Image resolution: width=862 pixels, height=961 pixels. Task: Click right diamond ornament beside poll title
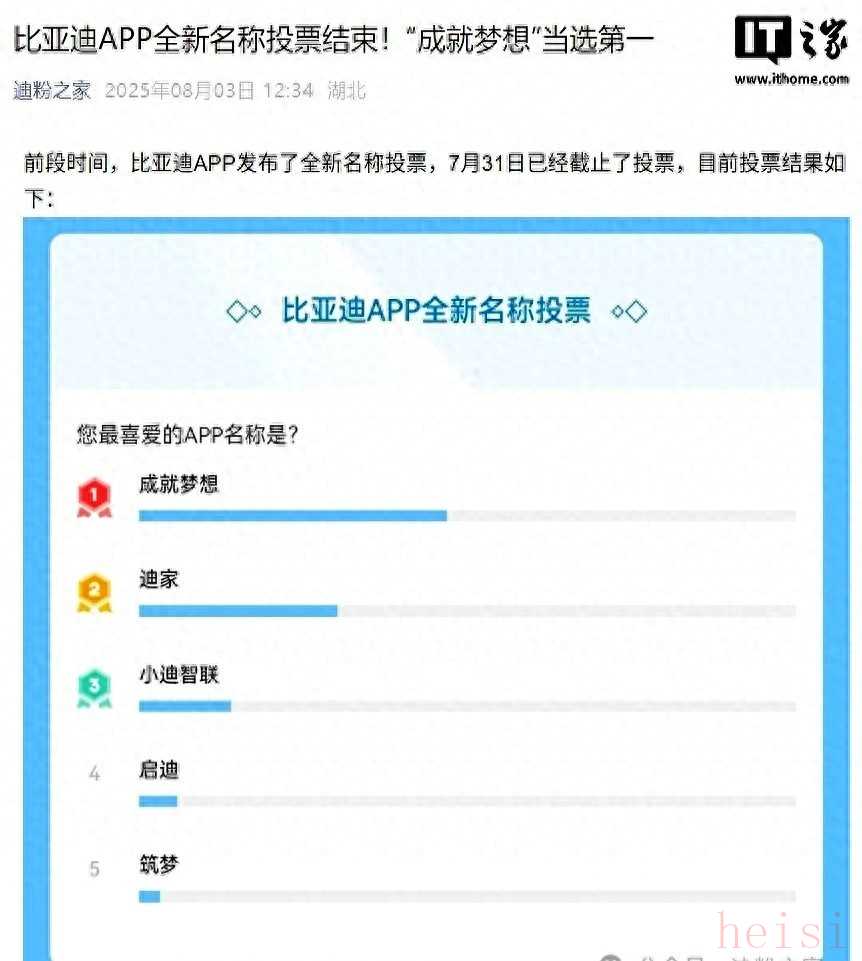630,312
